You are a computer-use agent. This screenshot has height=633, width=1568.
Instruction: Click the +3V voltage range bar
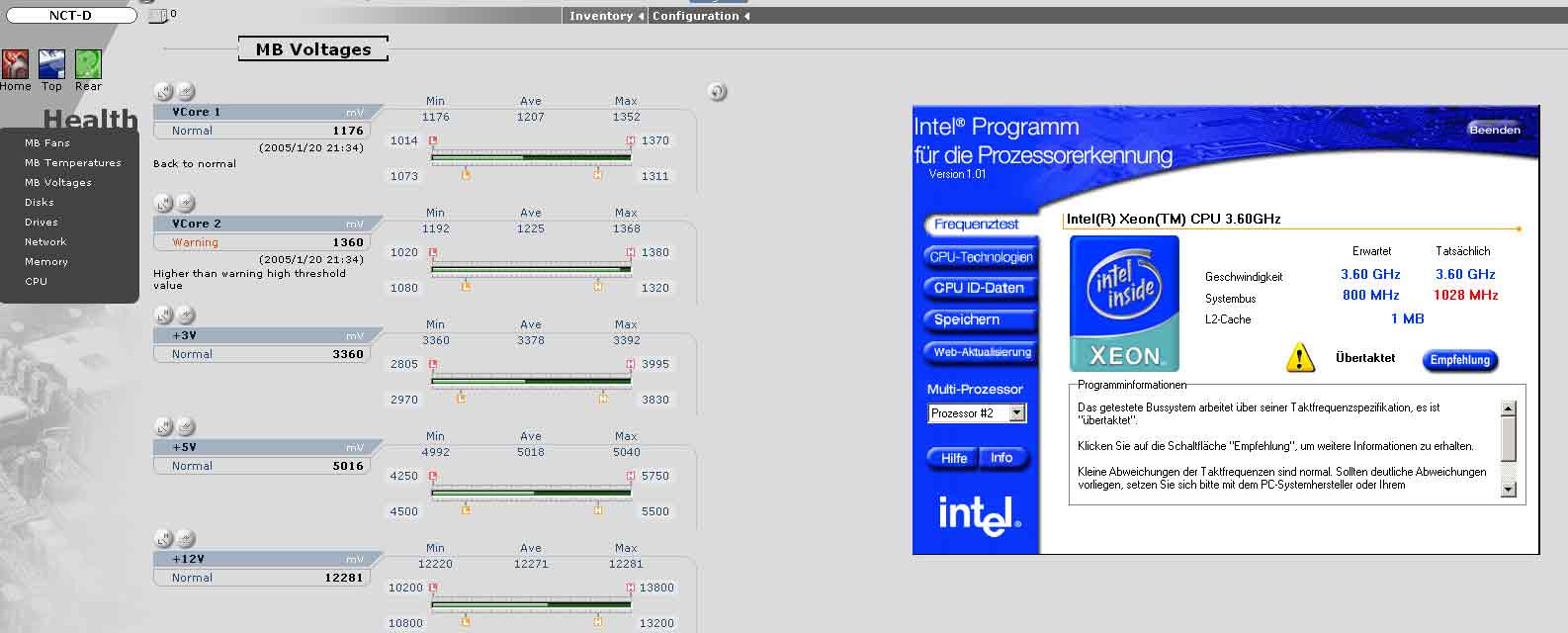coord(531,381)
